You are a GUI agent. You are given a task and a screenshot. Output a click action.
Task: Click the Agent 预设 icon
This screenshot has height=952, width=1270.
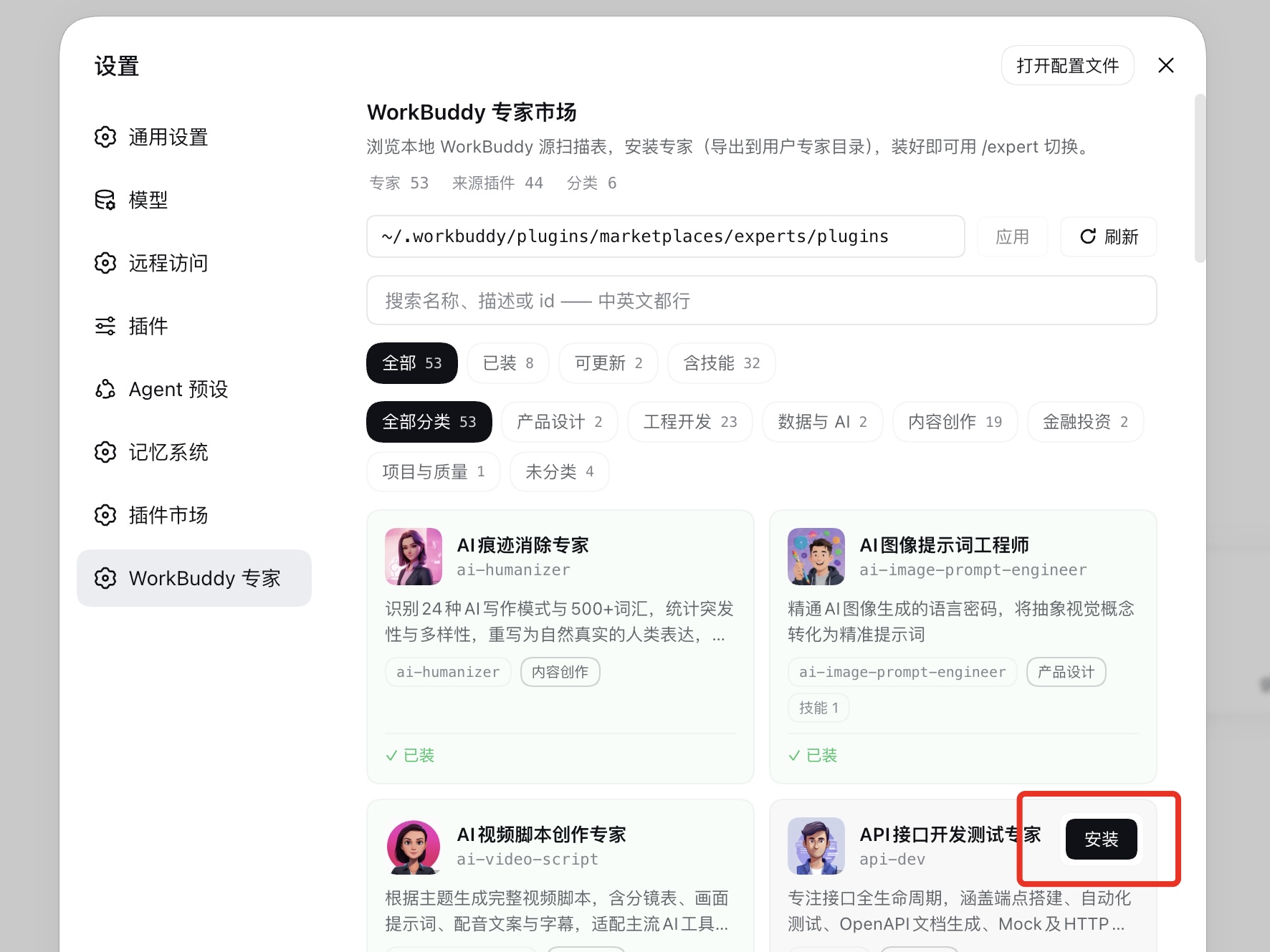click(105, 389)
